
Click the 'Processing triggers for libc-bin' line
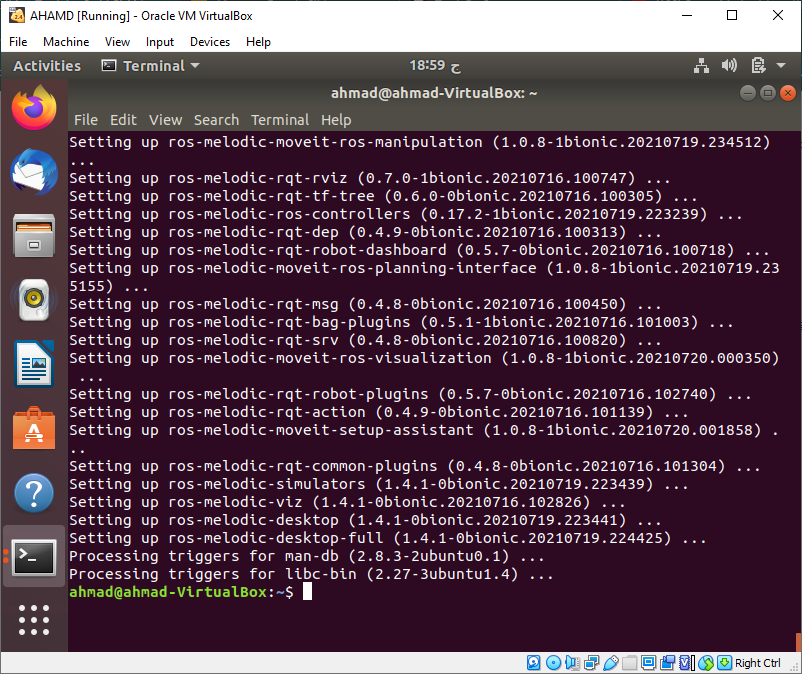click(311, 574)
